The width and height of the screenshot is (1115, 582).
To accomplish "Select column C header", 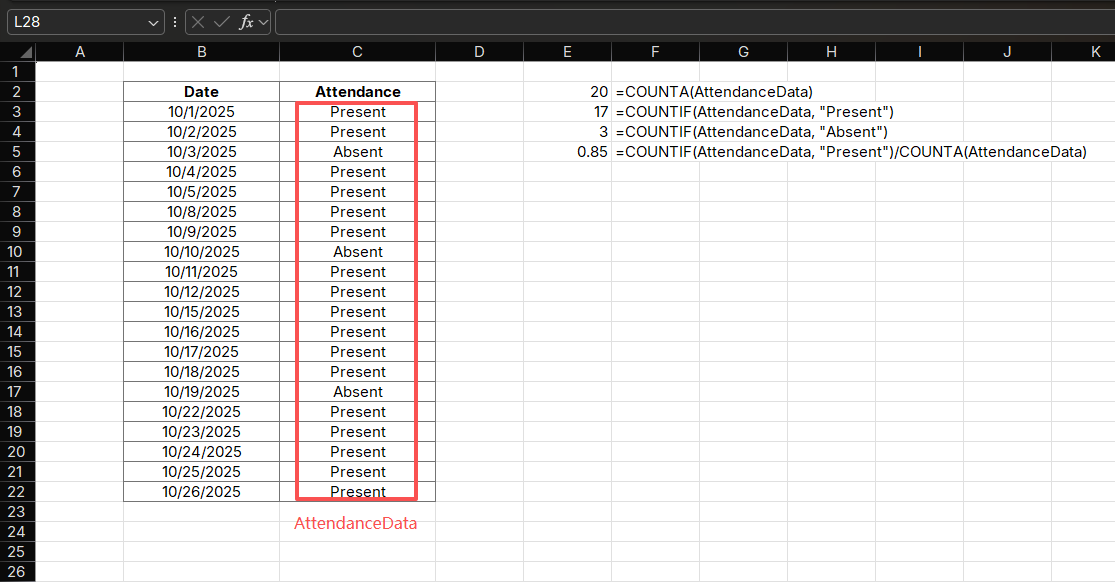I will 357,52.
